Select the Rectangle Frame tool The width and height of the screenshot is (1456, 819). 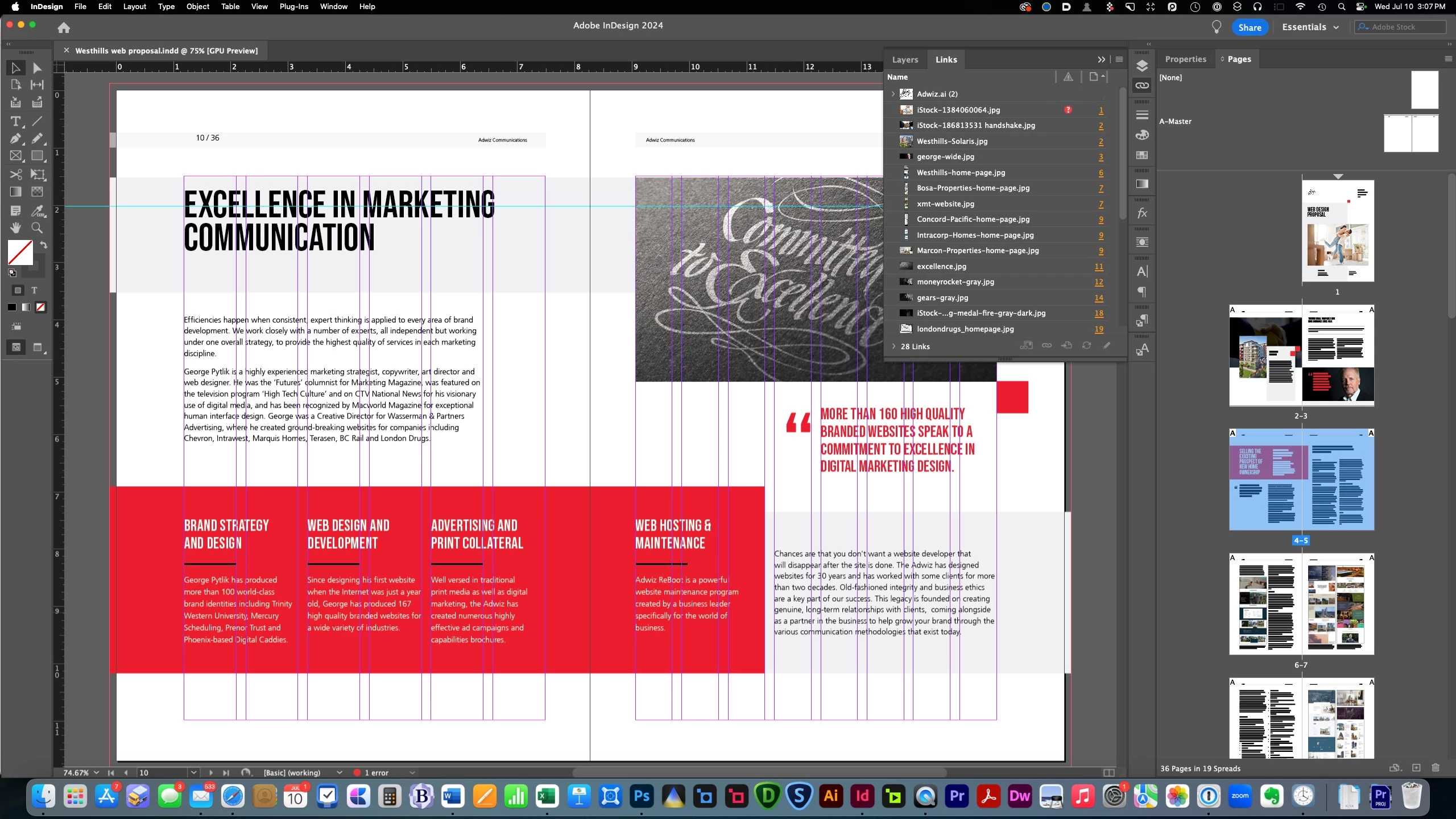point(15,156)
